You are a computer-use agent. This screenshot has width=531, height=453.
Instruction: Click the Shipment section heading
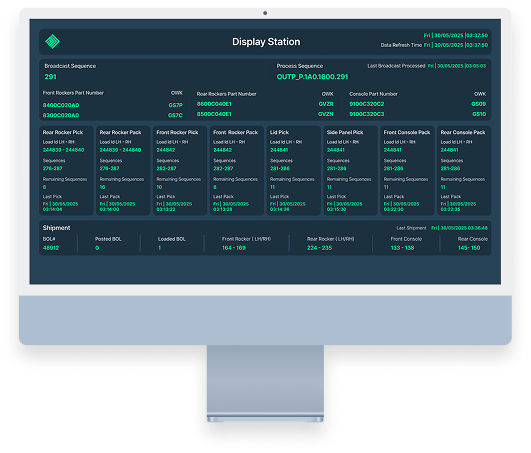point(56,228)
